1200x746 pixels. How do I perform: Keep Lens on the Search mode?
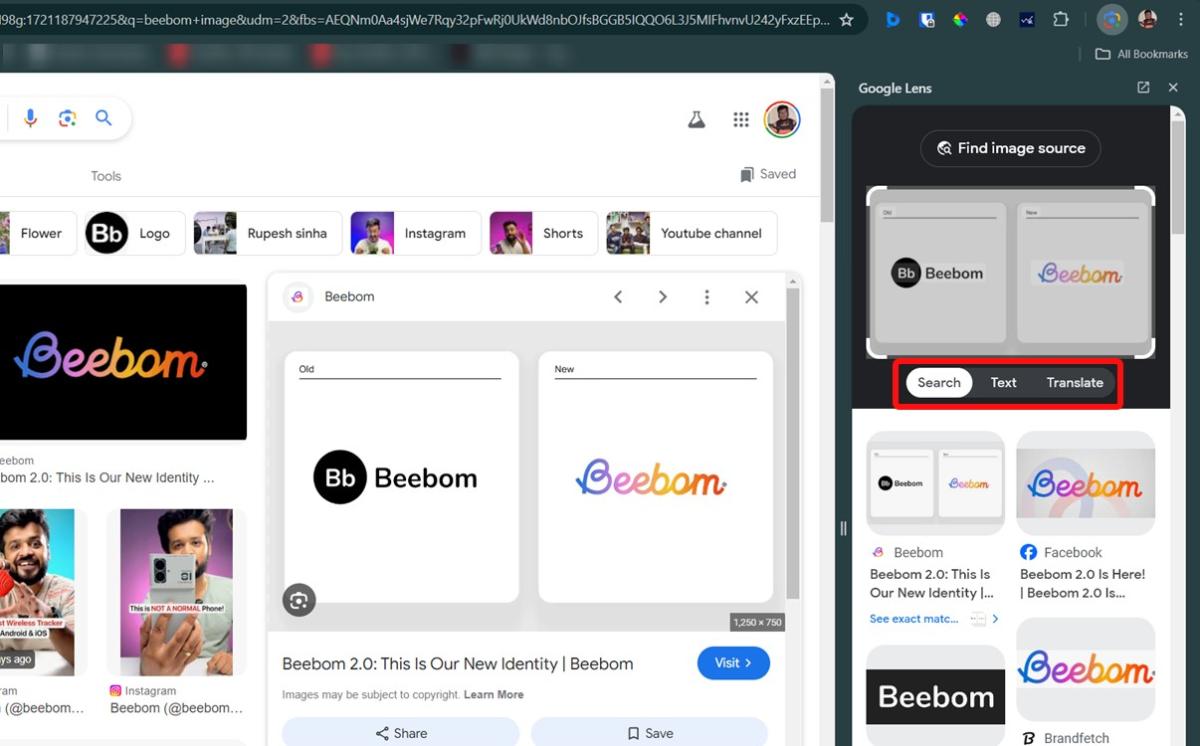tap(938, 382)
